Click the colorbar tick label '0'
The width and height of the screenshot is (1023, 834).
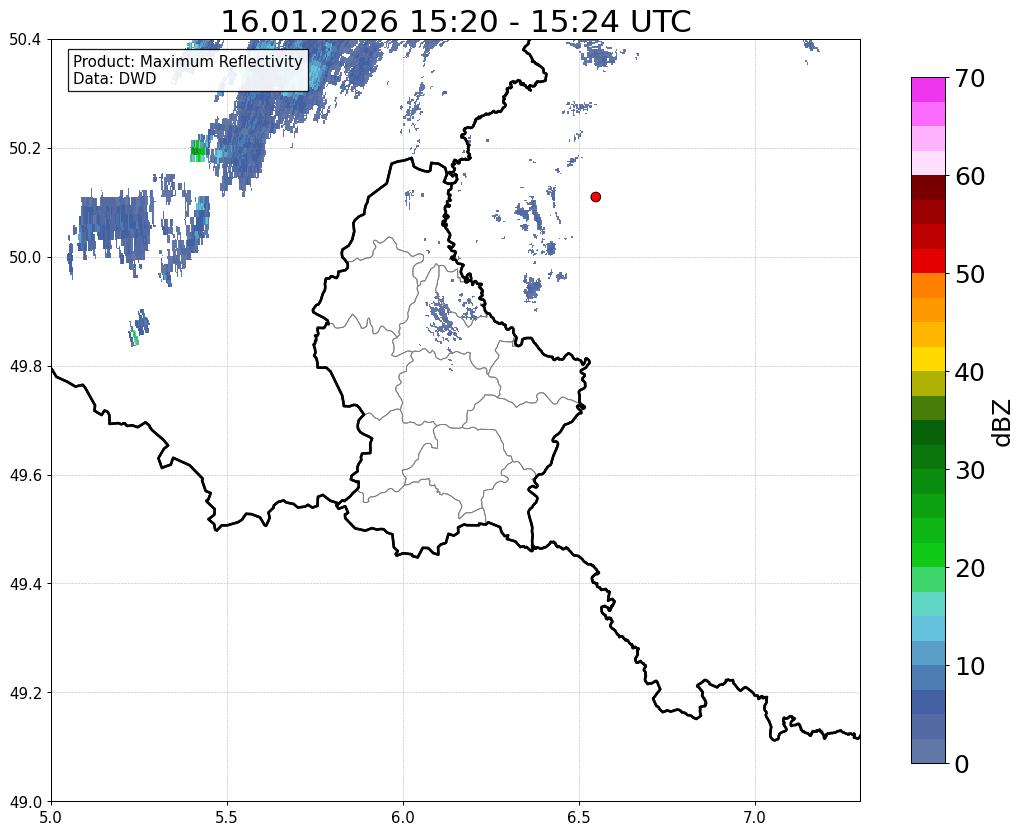pyautogui.click(x=962, y=764)
